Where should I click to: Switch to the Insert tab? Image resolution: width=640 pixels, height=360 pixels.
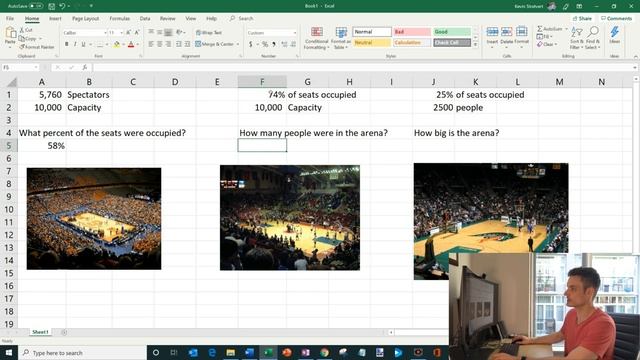pyautogui.click(x=55, y=18)
